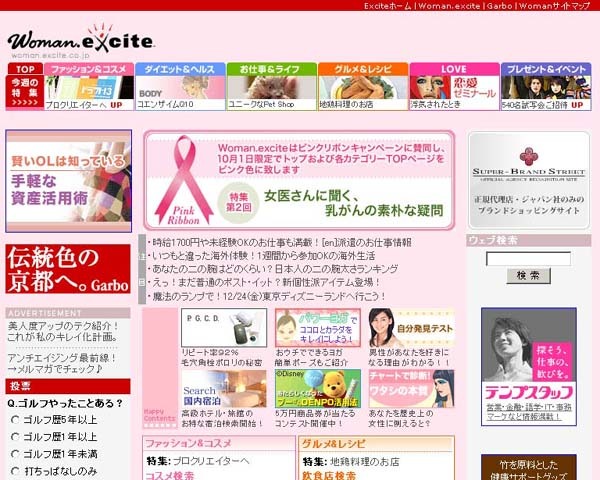Viewport: 600px width, 480px height.
Task: Select 打ちっぱなしのみ radio option
Action: [x=15, y=471]
